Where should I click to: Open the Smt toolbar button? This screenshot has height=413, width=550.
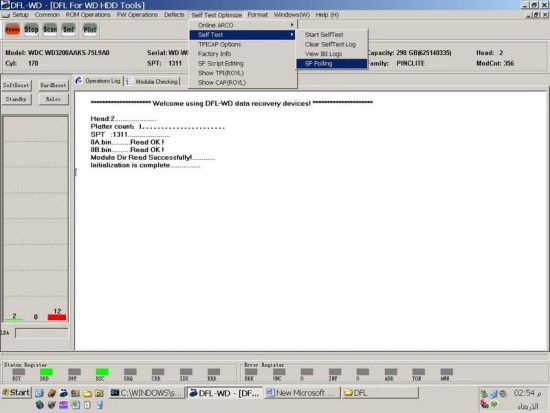68,29
